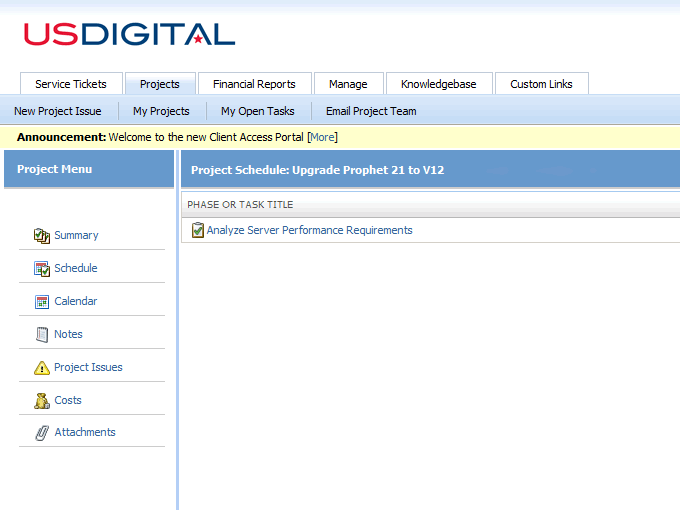The height and width of the screenshot is (510, 680).
Task: Open the Project Issues link
Action: (88, 367)
